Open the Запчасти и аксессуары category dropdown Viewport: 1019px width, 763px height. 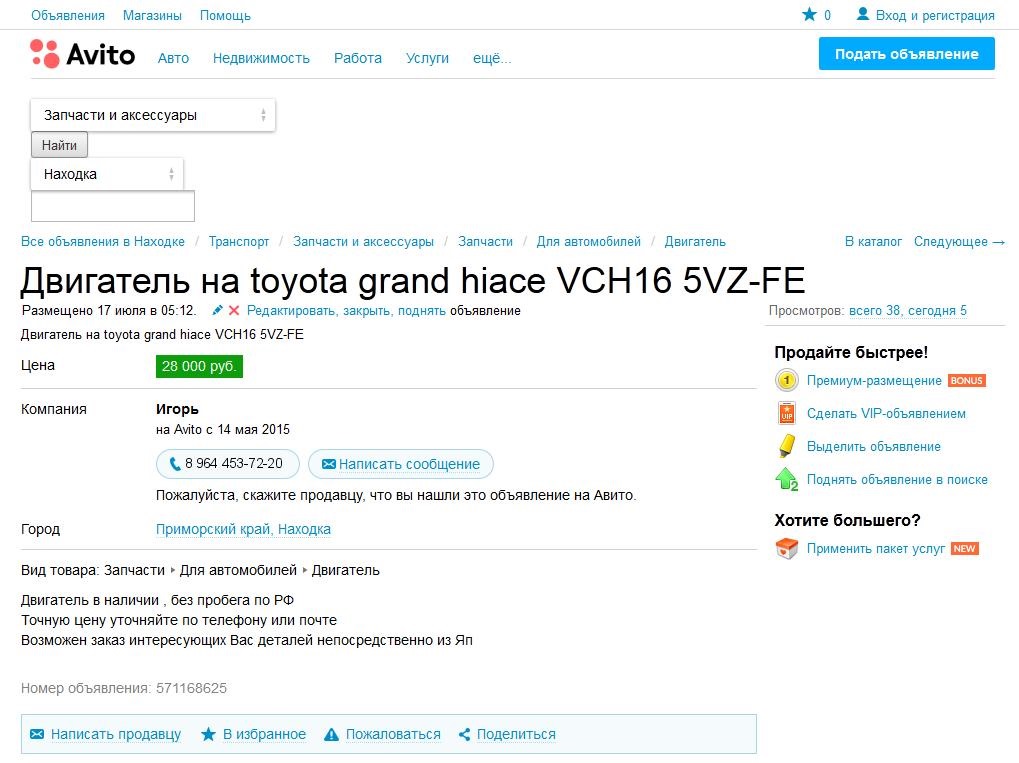(x=153, y=115)
